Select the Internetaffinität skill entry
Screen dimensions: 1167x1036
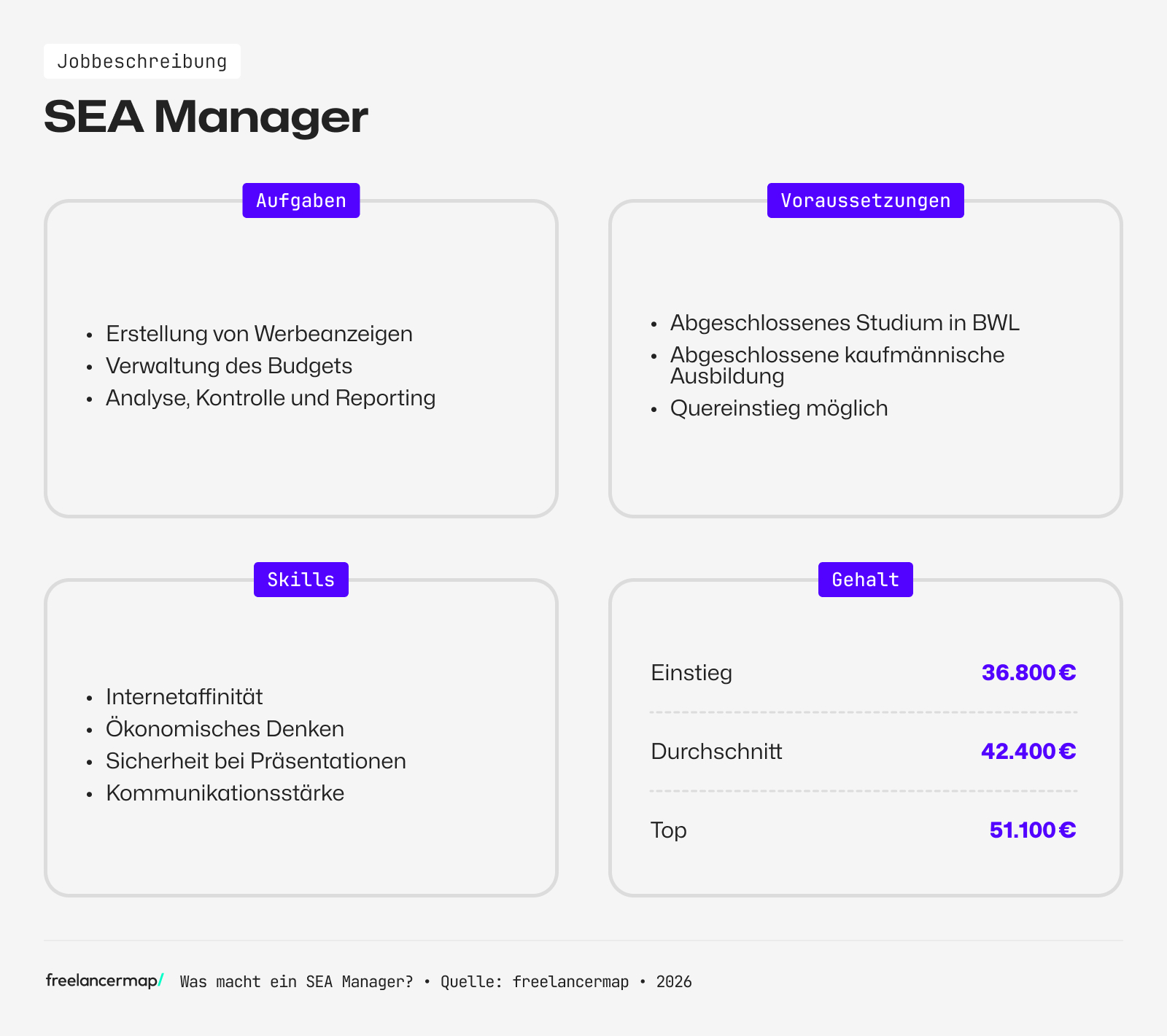coord(185,697)
